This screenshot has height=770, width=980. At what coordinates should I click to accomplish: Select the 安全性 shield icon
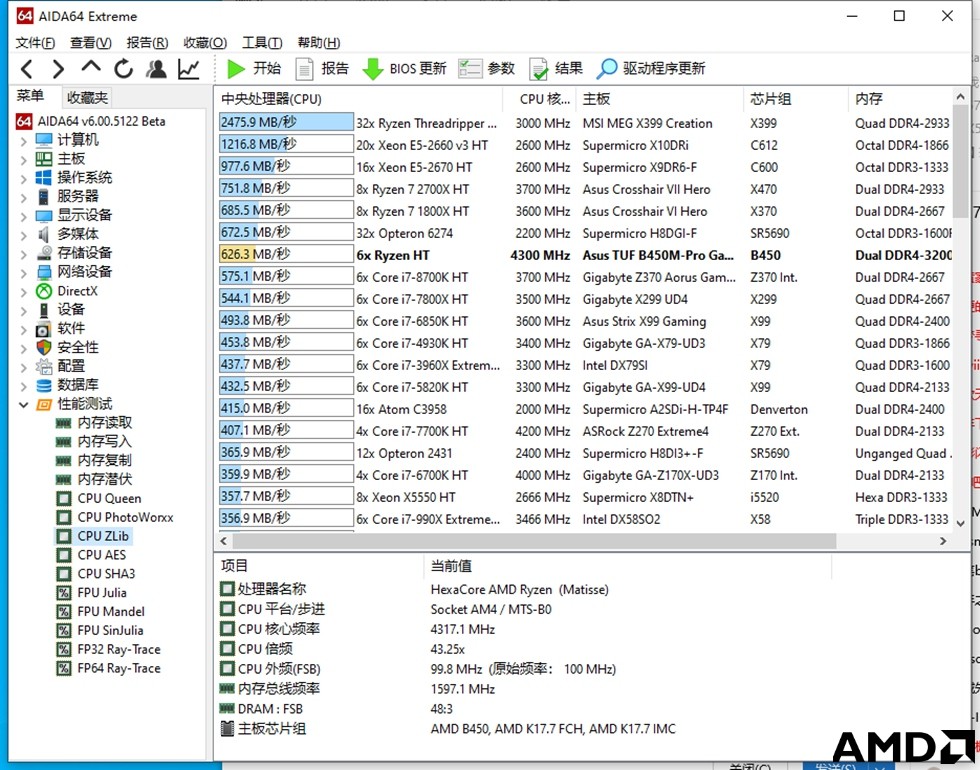[44, 348]
